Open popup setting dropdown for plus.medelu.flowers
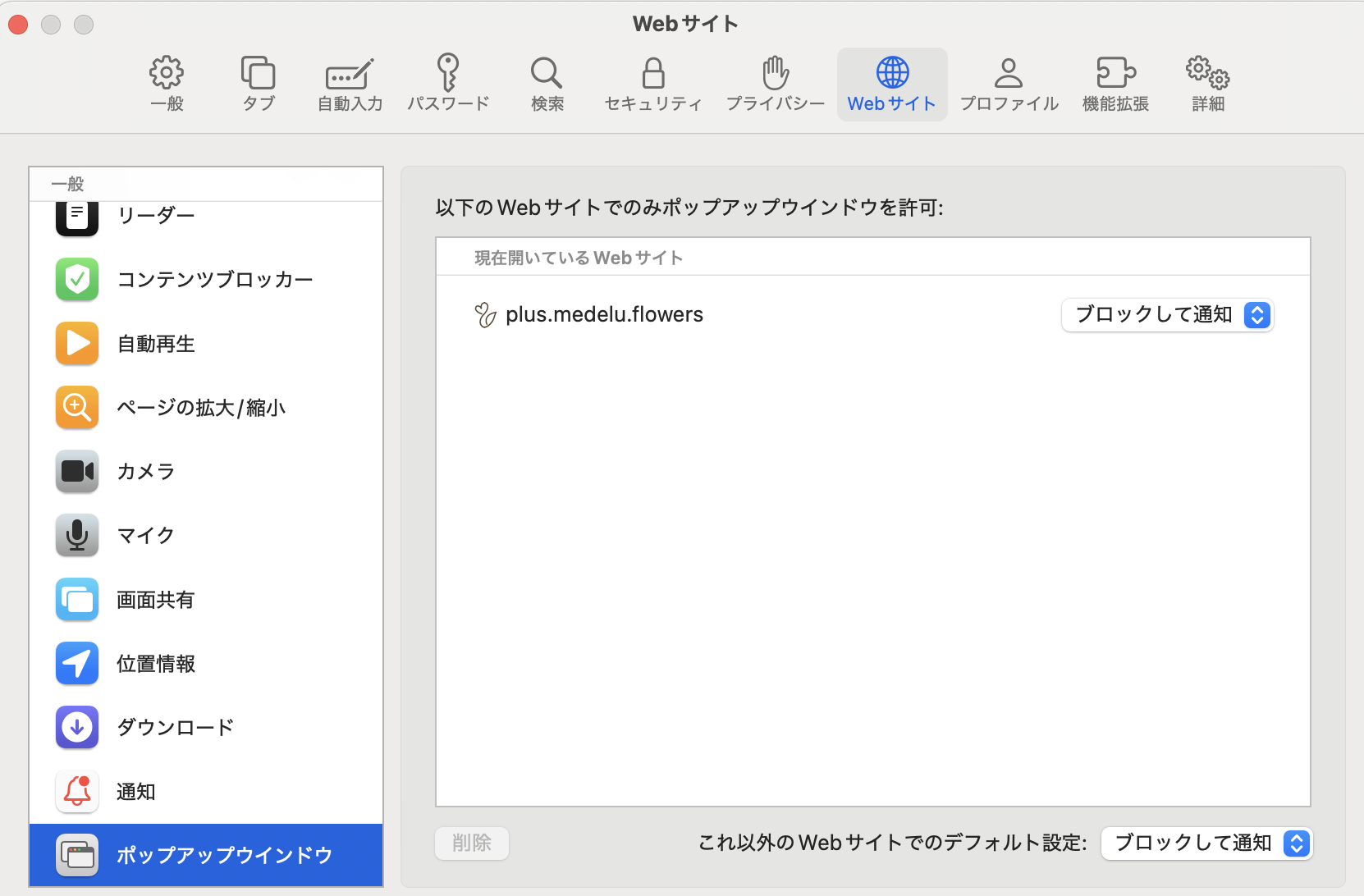 click(x=1168, y=314)
